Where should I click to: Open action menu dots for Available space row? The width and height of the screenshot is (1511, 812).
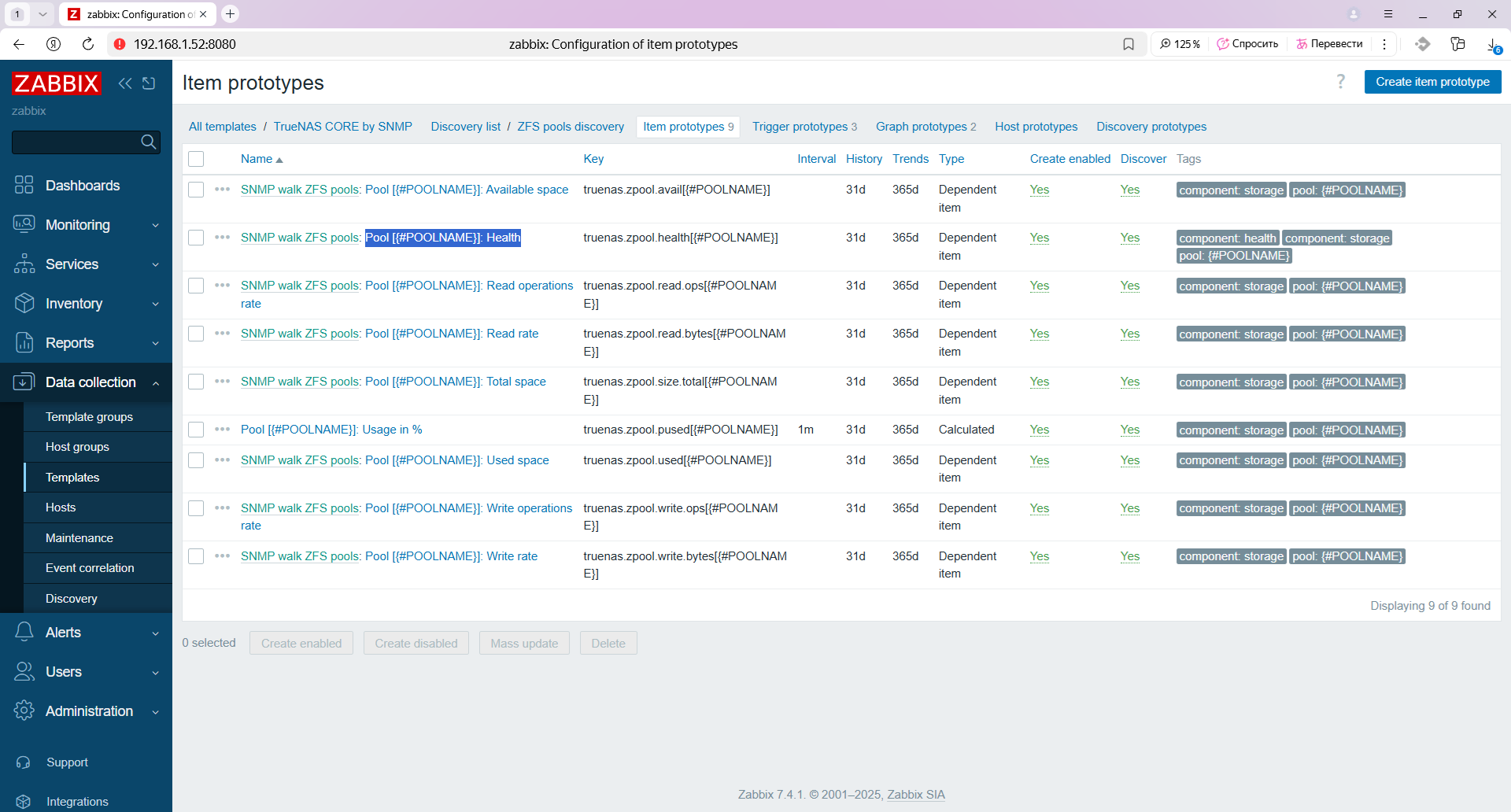(223, 190)
